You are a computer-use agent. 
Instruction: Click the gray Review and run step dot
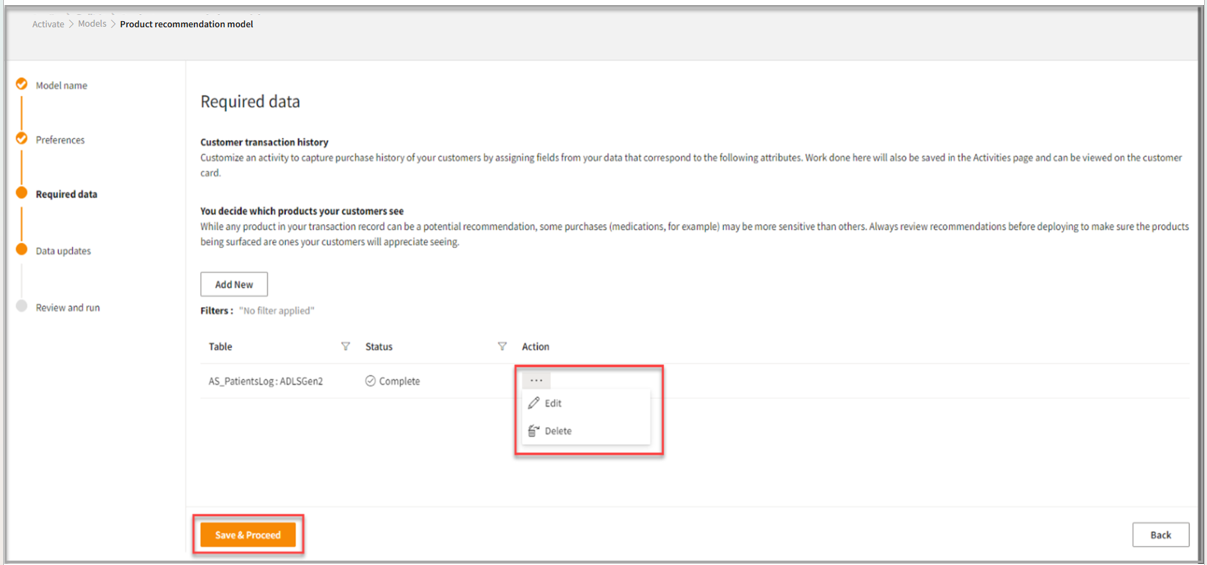(x=21, y=307)
